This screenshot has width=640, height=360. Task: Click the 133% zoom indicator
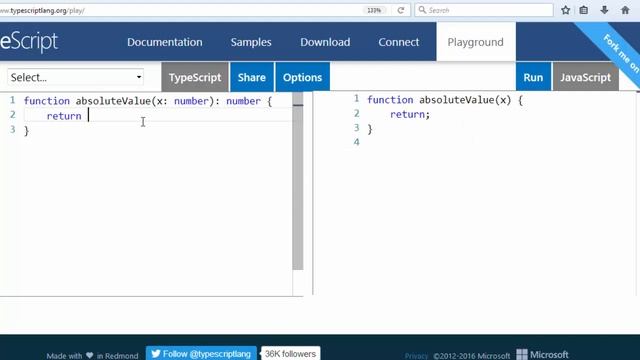tap(374, 10)
